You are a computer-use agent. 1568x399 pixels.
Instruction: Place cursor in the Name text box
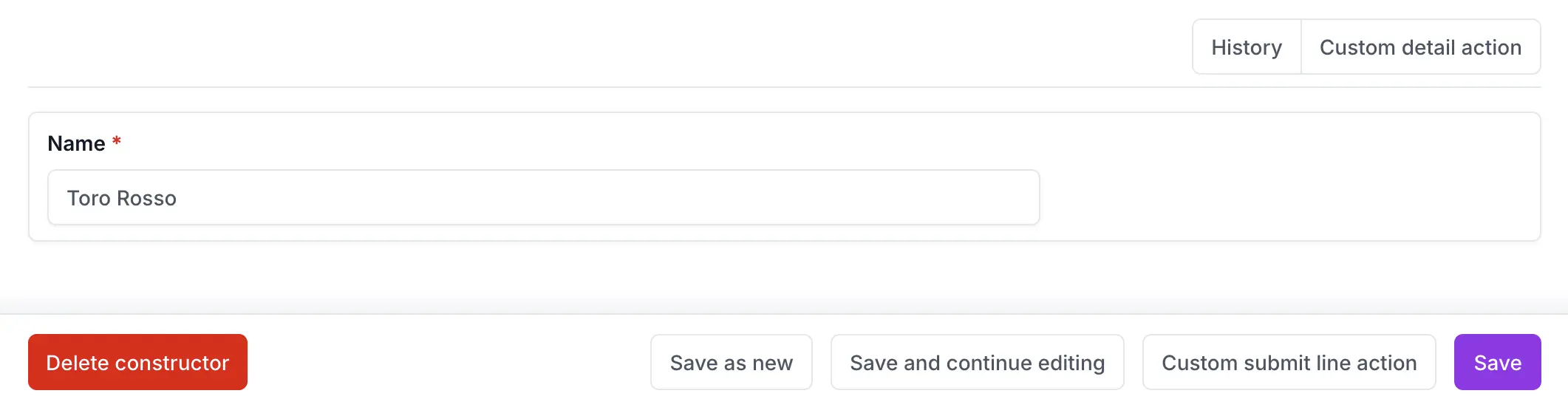543,198
